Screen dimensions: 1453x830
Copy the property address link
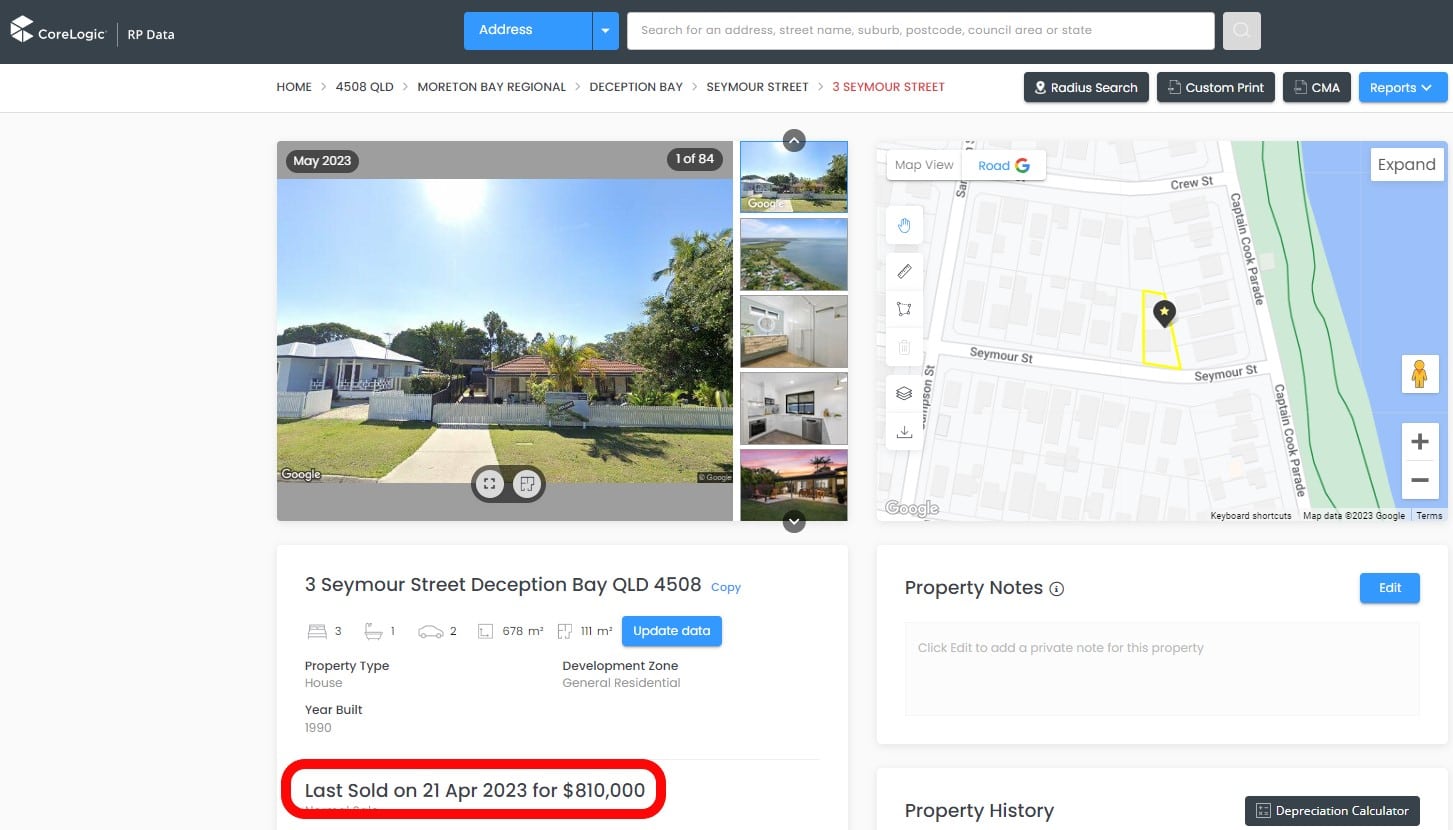726,588
